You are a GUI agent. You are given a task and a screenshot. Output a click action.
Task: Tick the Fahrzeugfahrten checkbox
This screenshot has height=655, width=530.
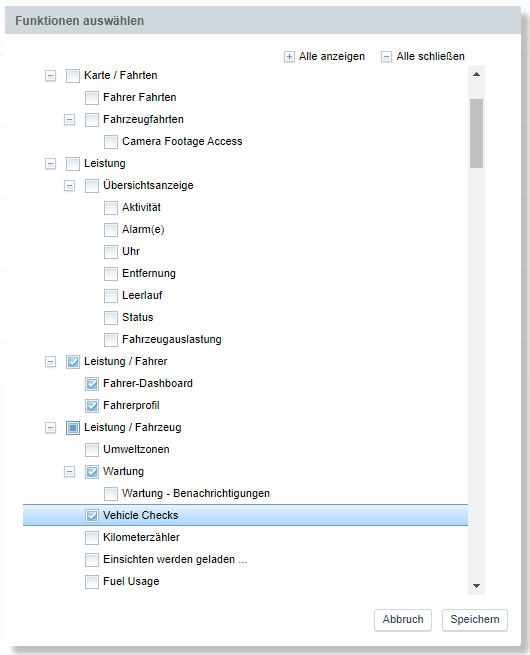(x=92, y=120)
